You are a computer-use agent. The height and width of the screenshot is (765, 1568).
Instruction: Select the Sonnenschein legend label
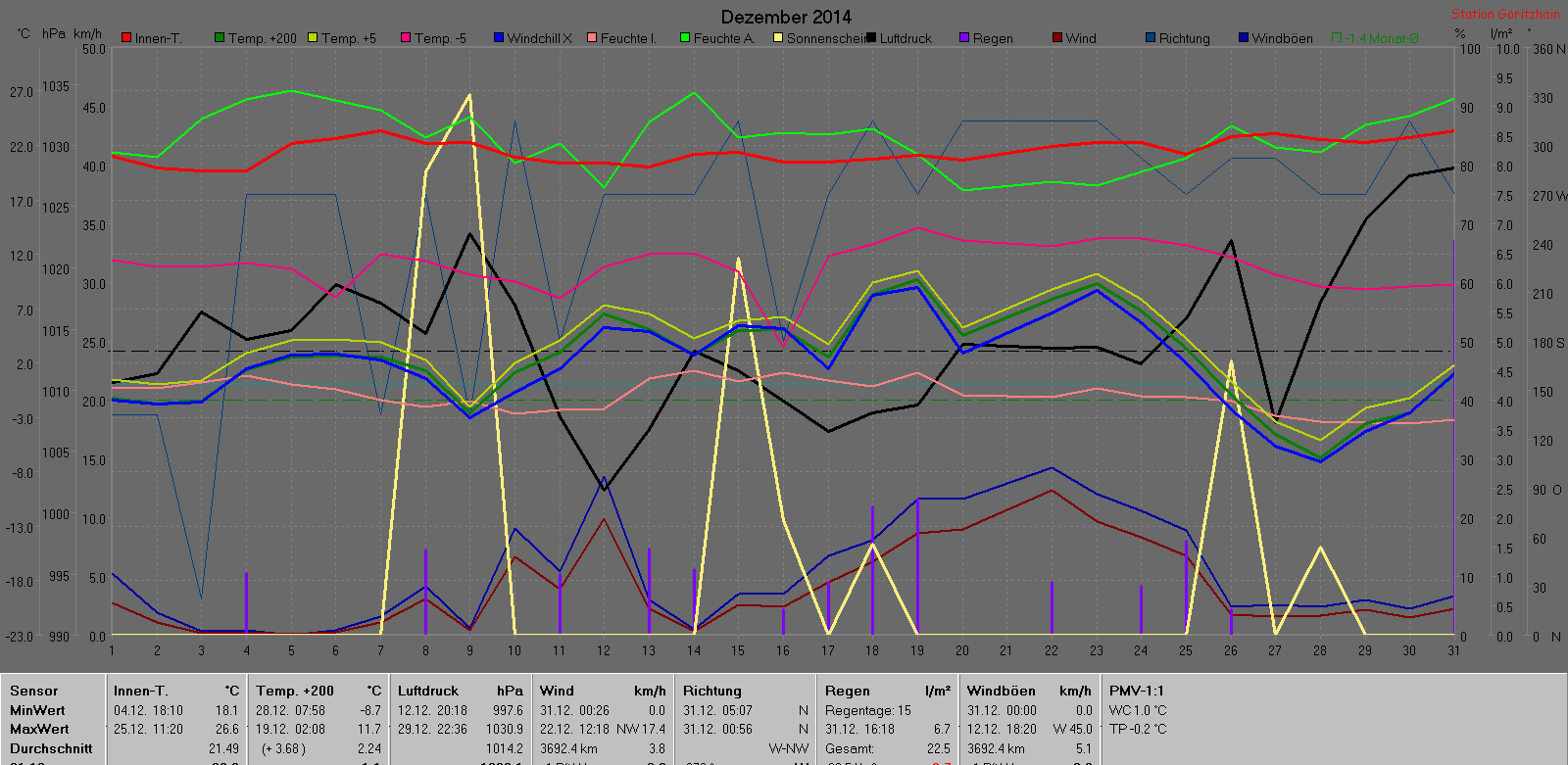[826, 39]
